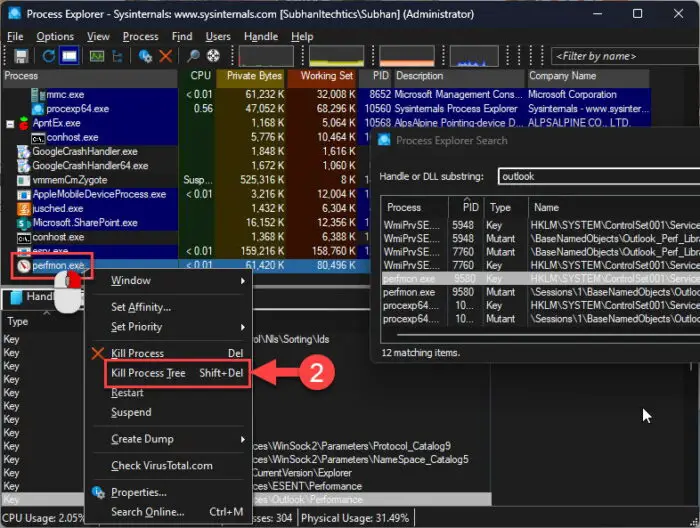Collapse the ApntEx.exe process tree node
The height and width of the screenshot is (528, 700).
10,124
